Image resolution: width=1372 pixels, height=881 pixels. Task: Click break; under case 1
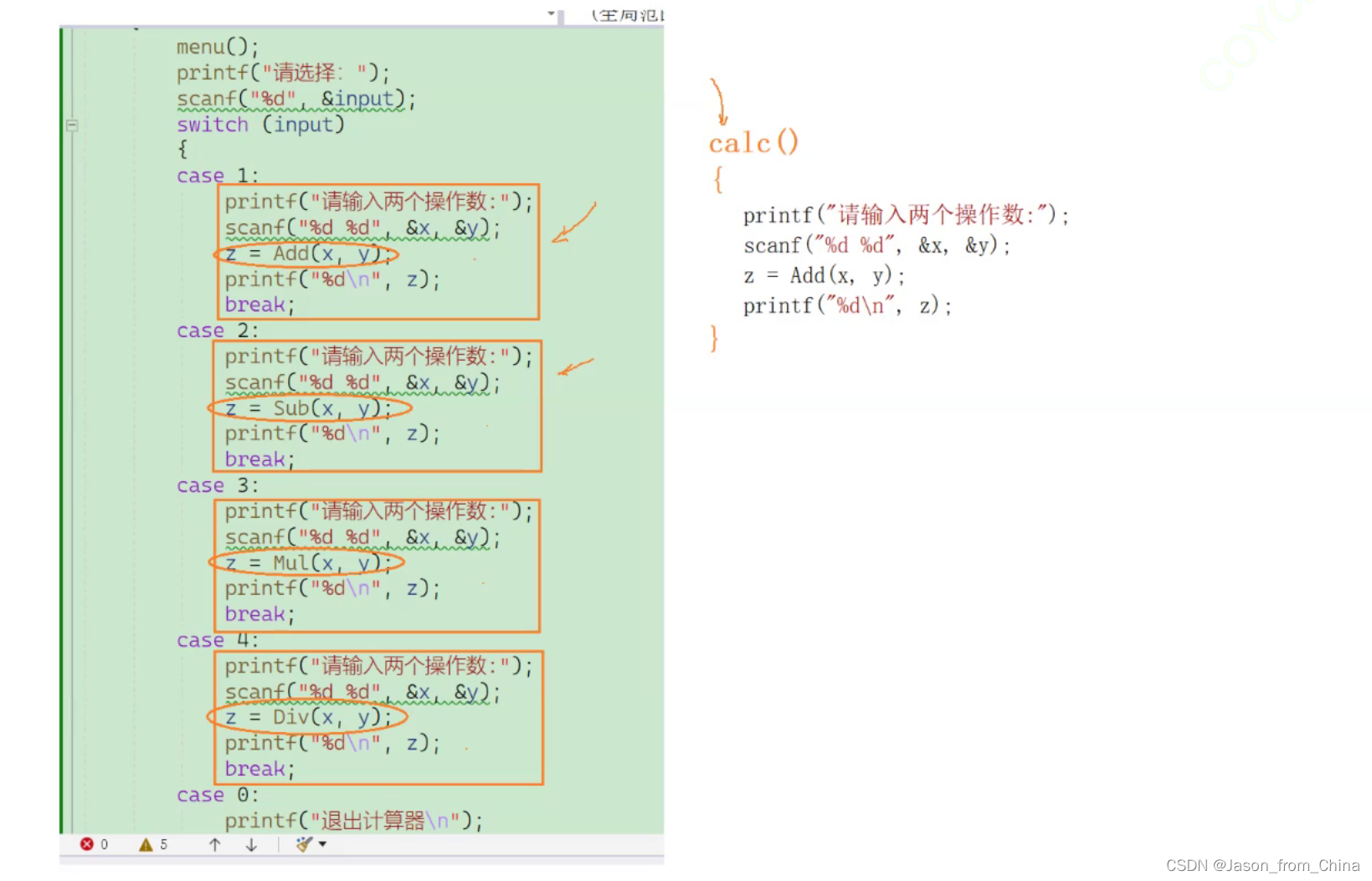[259, 305]
